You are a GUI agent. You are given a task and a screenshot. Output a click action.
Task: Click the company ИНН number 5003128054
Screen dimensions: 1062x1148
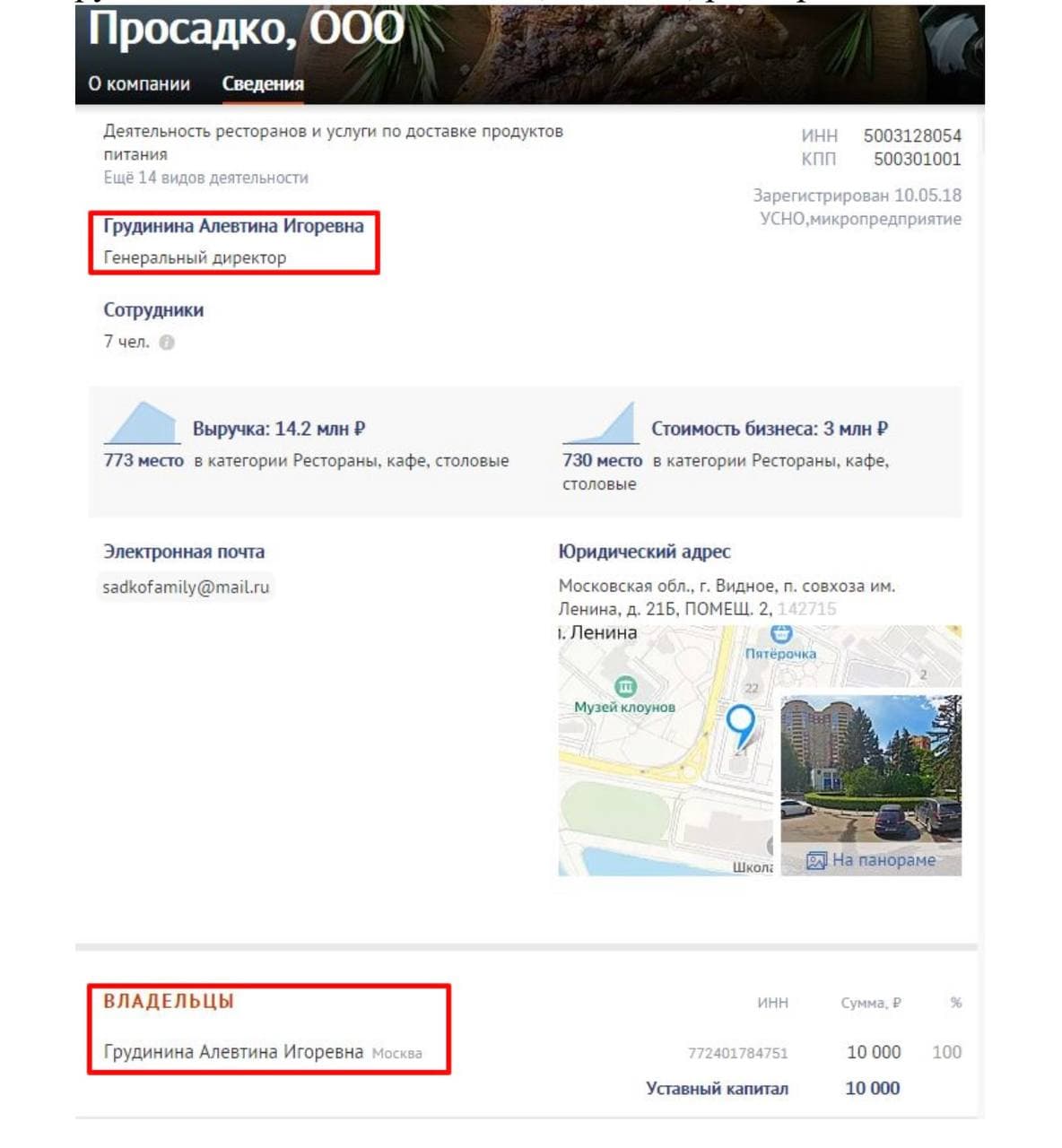coord(911,136)
